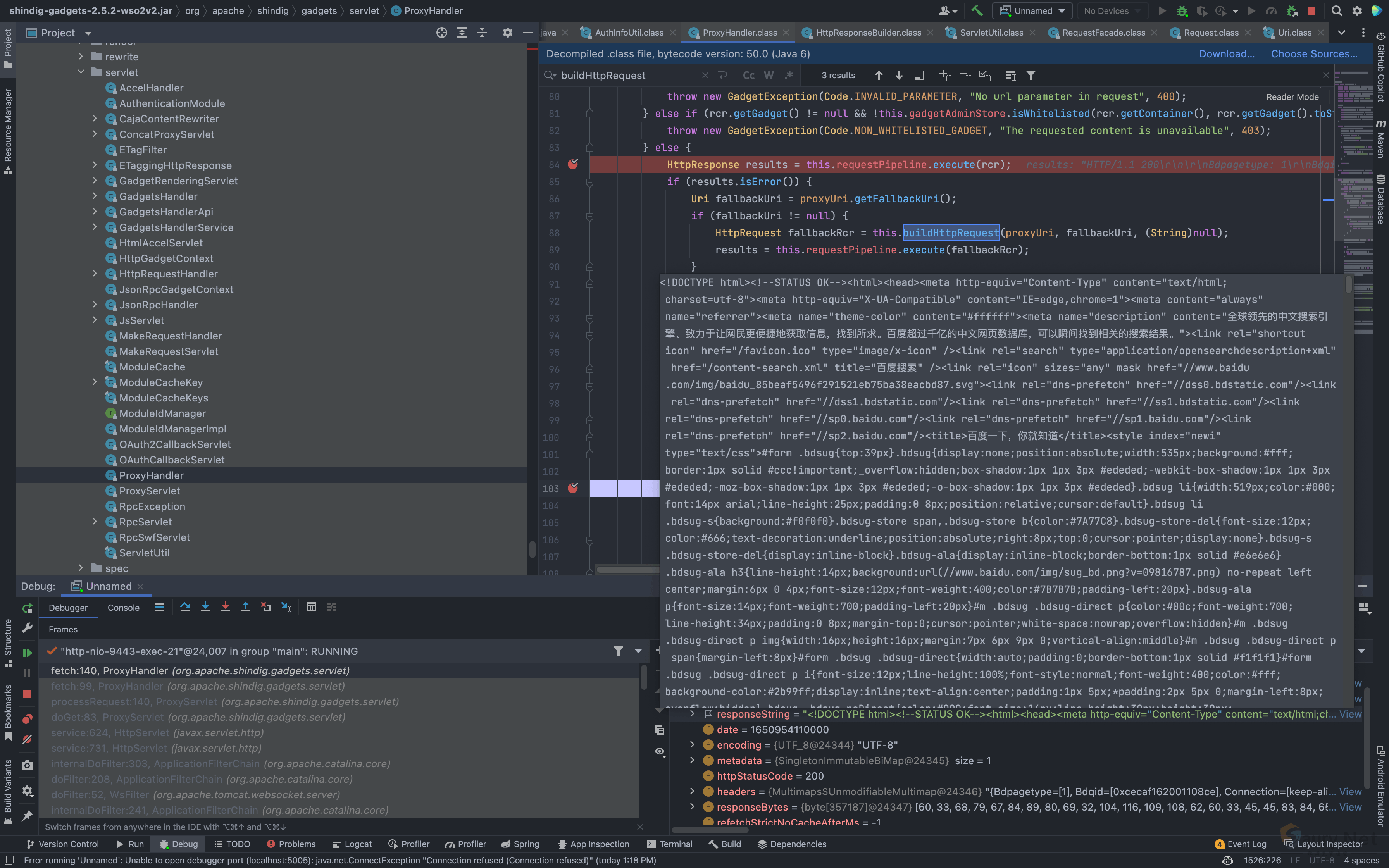Image resolution: width=1389 pixels, height=868 pixels.
Task: Toggle Regex option in search bar
Action: click(x=789, y=75)
